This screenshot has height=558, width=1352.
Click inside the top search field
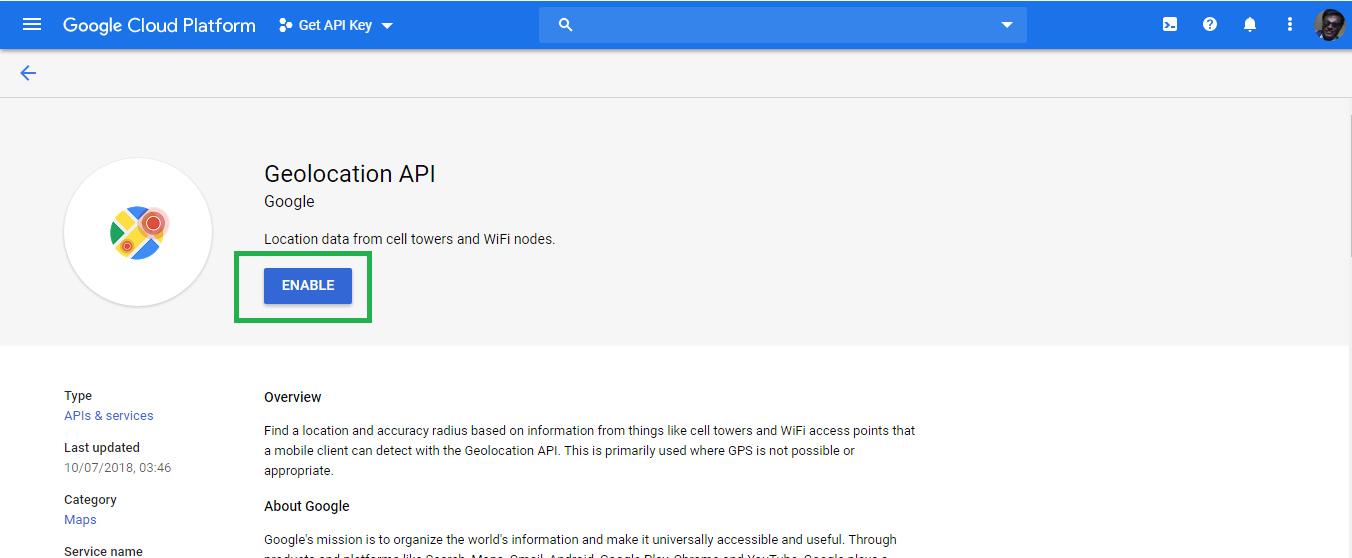coord(782,25)
